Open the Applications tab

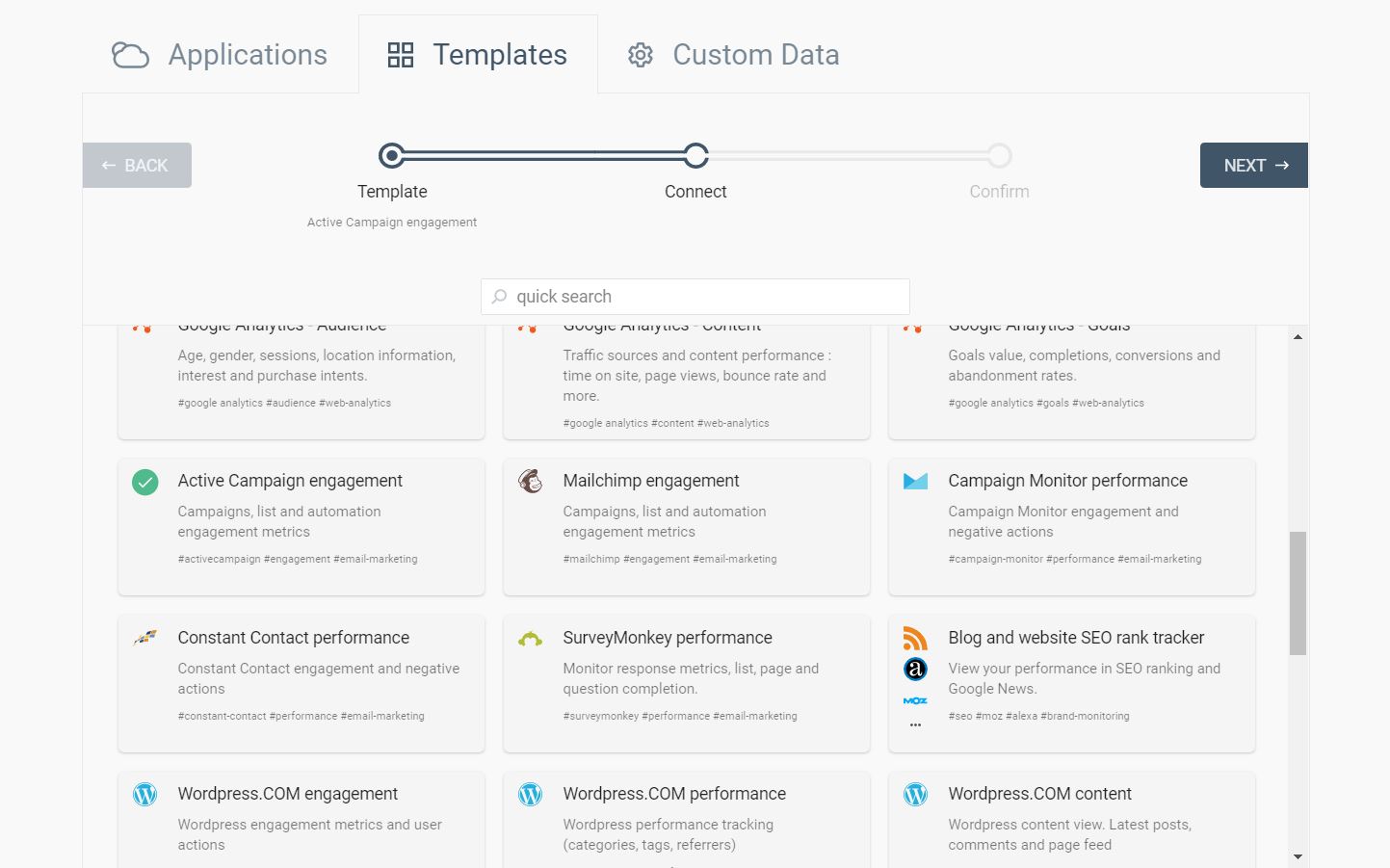220,55
